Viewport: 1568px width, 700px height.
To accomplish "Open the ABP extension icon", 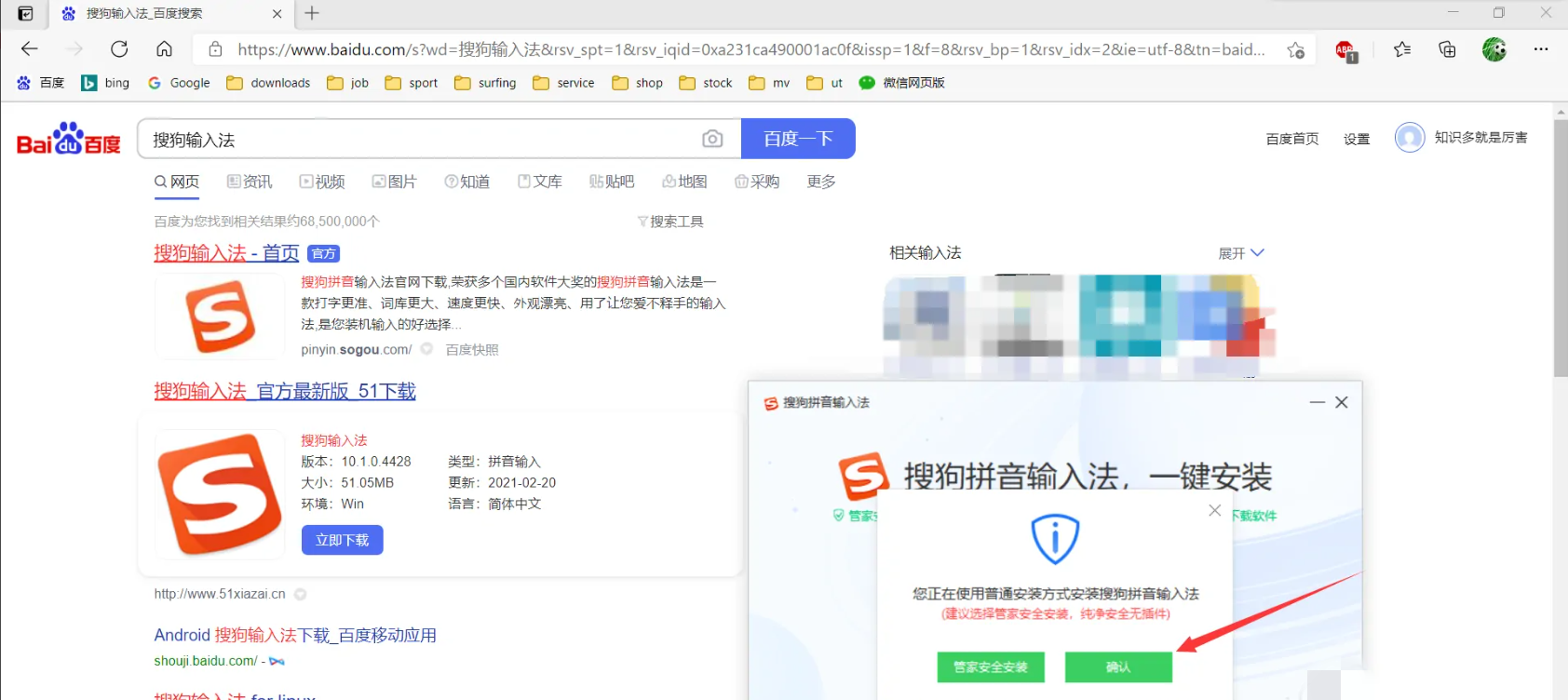I will (x=1346, y=51).
